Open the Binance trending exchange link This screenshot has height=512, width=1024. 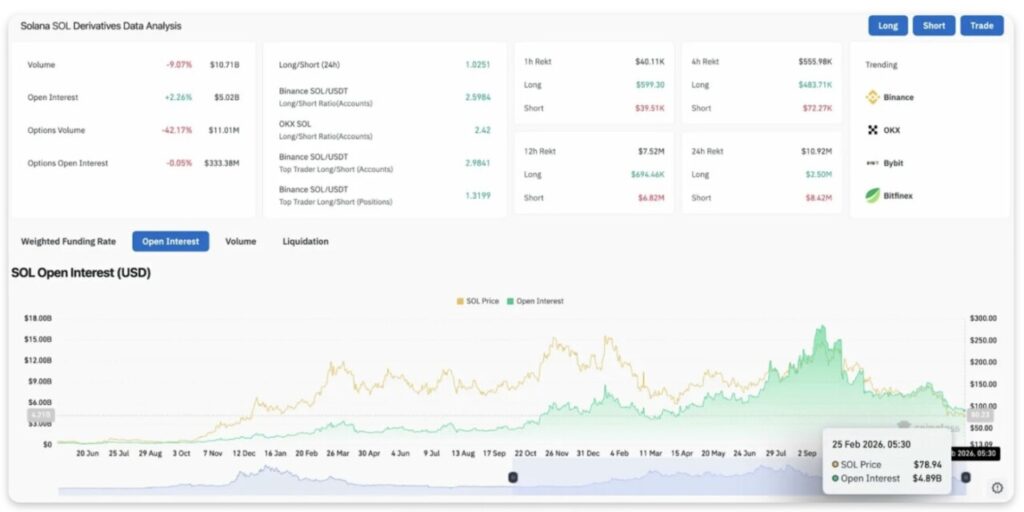coord(898,98)
